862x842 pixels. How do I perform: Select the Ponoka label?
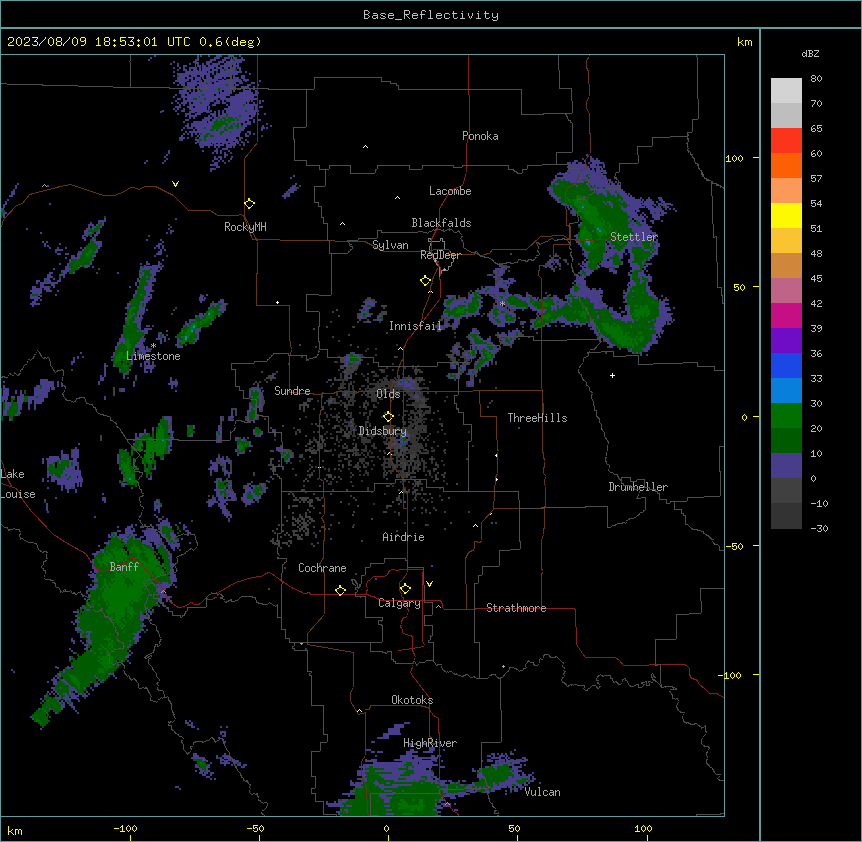pos(480,136)
